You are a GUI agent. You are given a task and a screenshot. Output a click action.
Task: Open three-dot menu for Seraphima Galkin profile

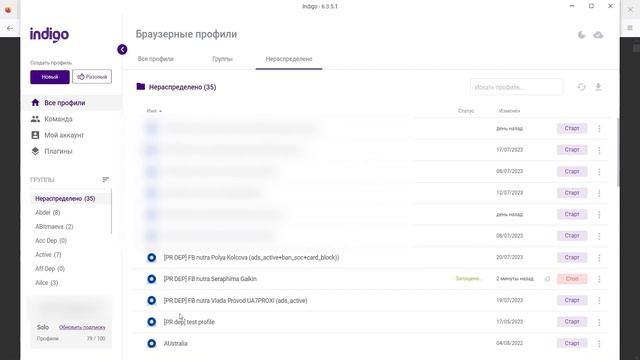(x=599, y=279)
